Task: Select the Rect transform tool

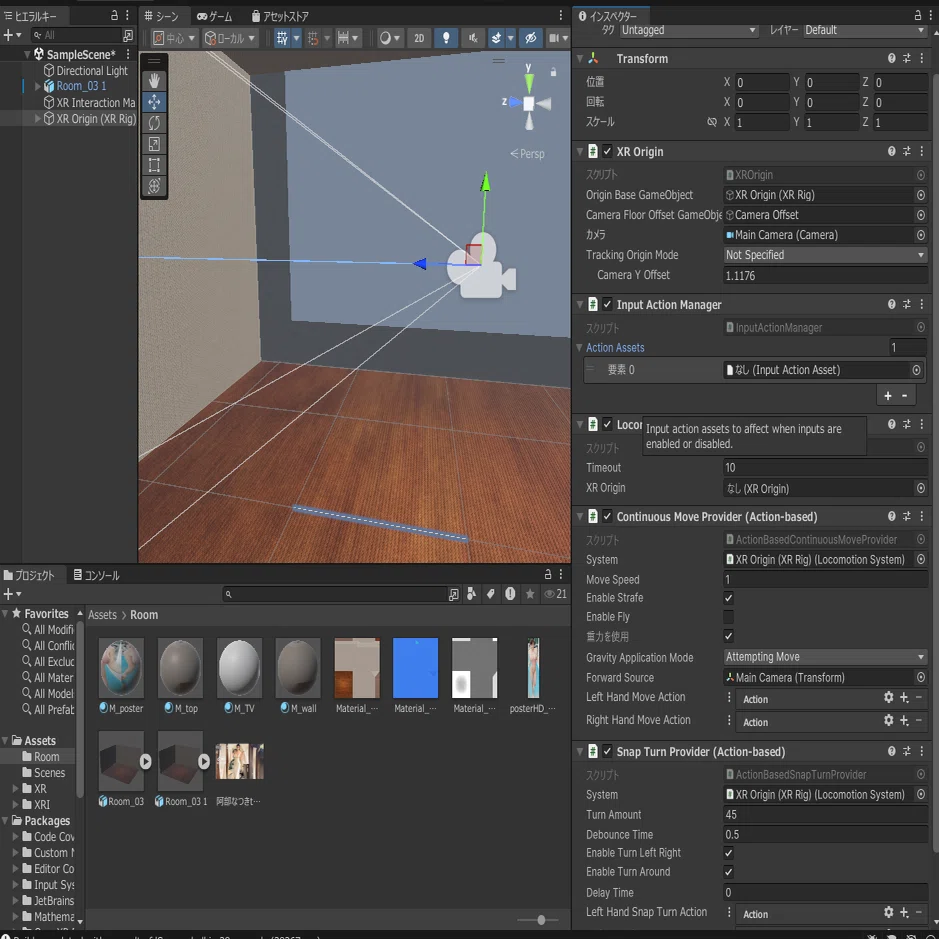Action: point(154,165)
